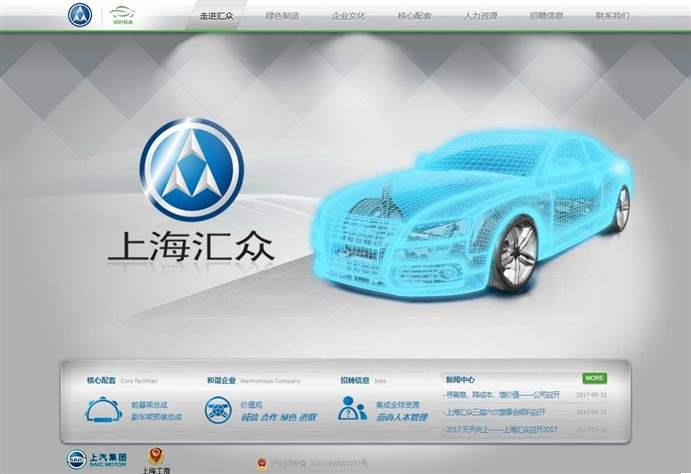Click the 招聘信息 Jobs heading in bottom panel
This screenshot has width=691, height=474.
tap(364, 381)
